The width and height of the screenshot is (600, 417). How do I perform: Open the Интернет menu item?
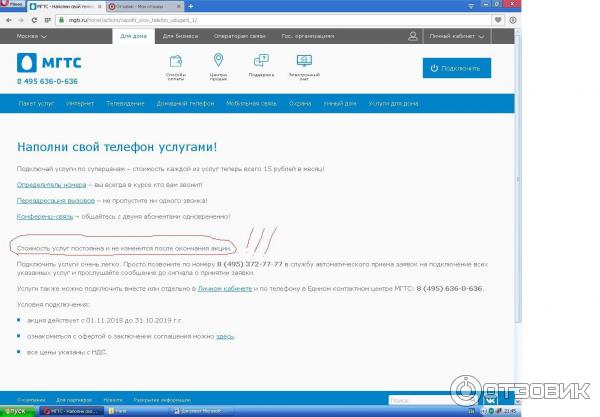pyautogui.click(x=80, y=103)
